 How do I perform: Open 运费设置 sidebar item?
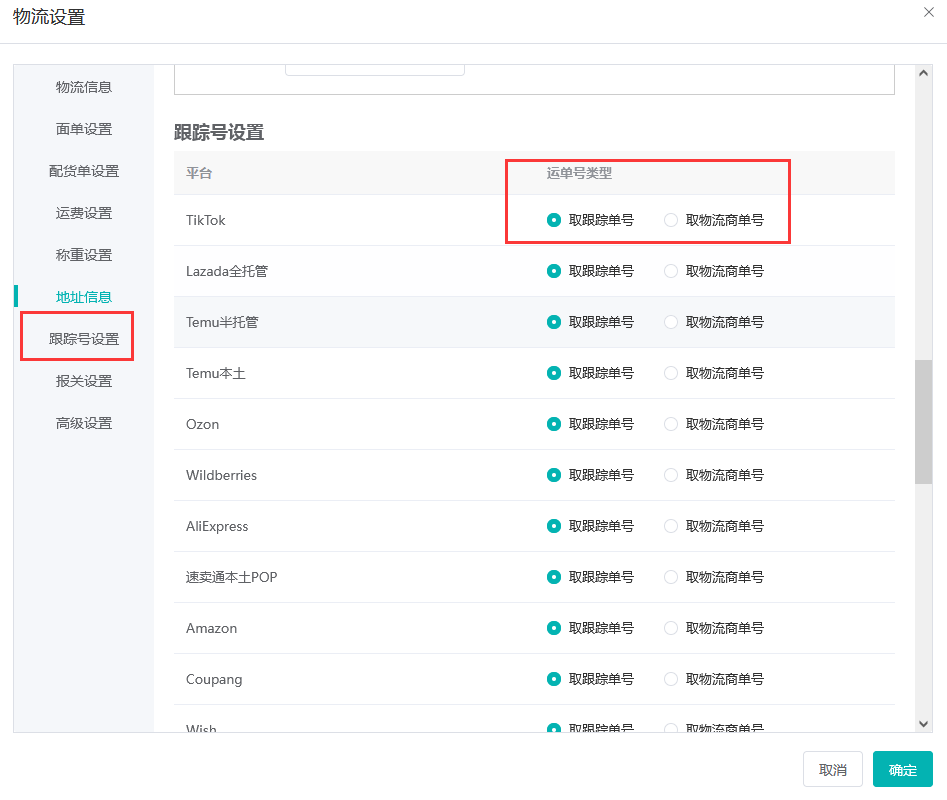84,213
